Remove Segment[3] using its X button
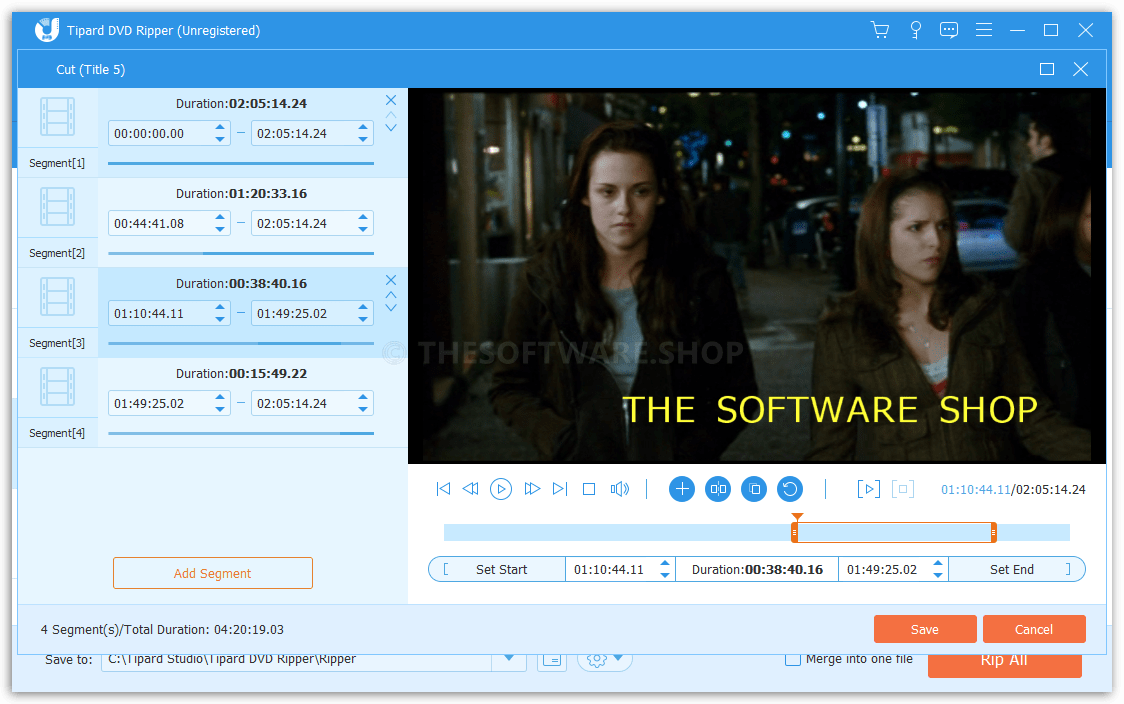1124x704 pixels. point(391,280)
